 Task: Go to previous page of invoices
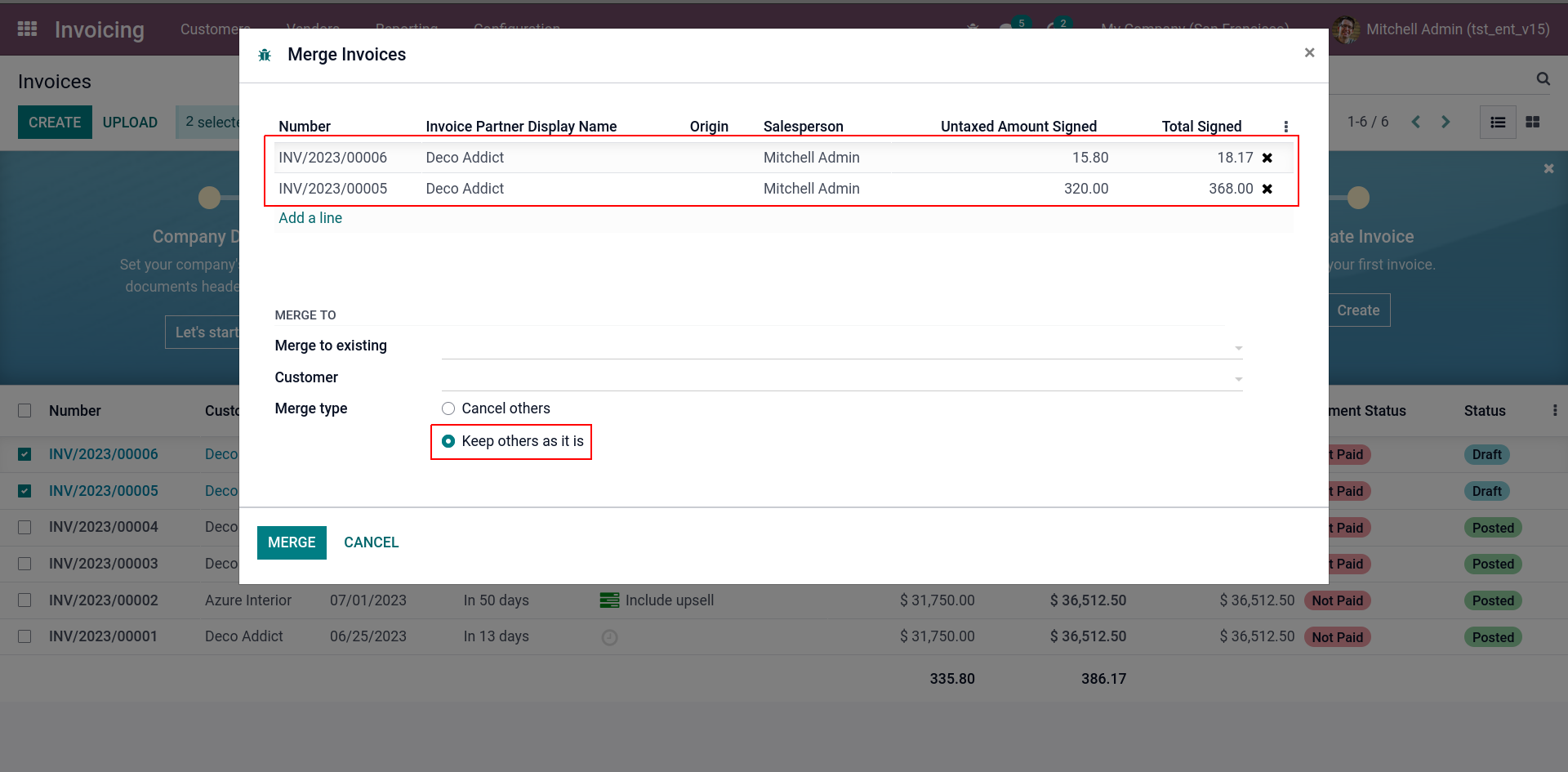coord(1416,122)
